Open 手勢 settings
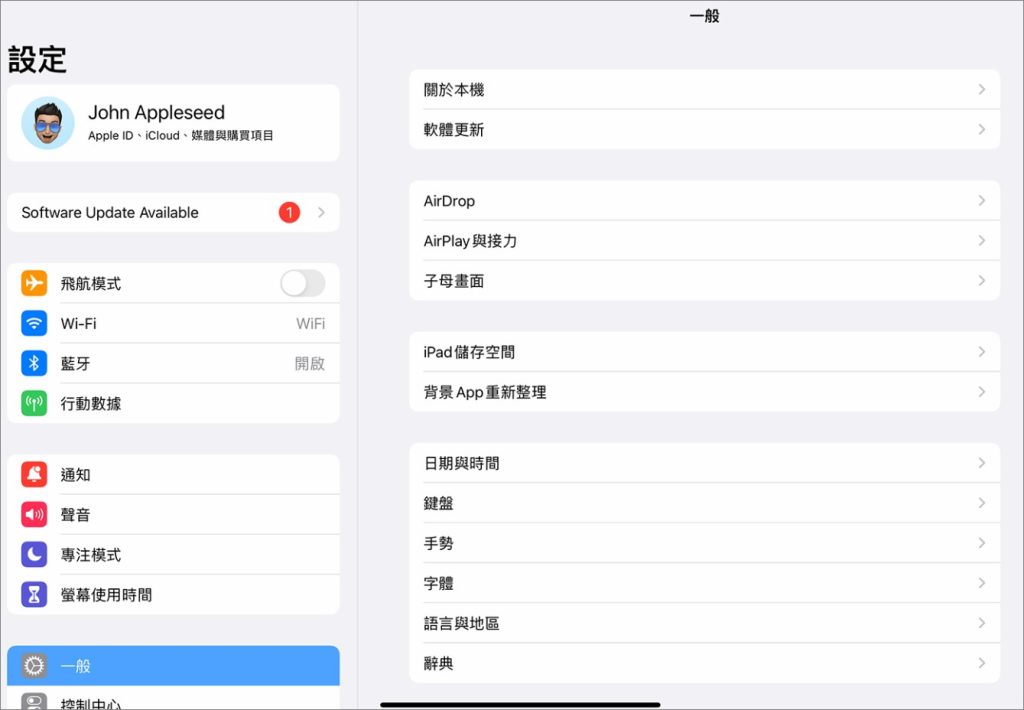This screenshot has height=710, width=1024. point(705,543)
